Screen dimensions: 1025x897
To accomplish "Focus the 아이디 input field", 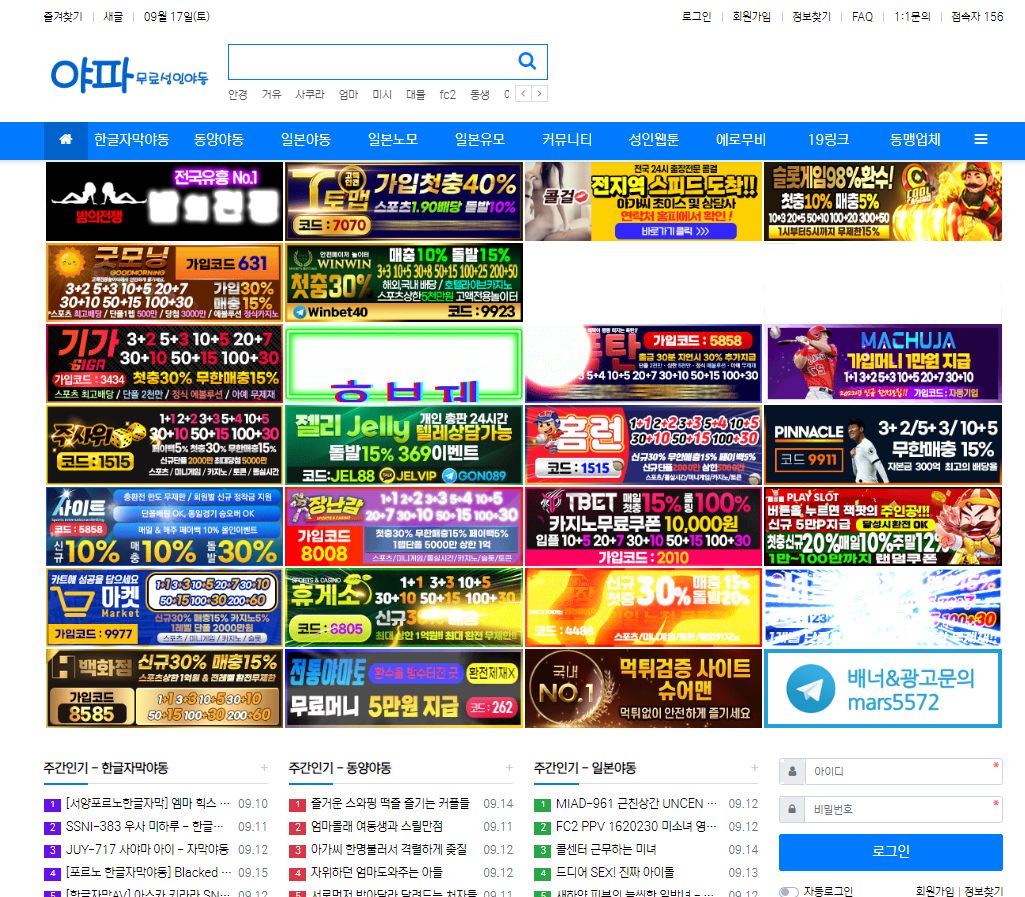I will 900,772.
